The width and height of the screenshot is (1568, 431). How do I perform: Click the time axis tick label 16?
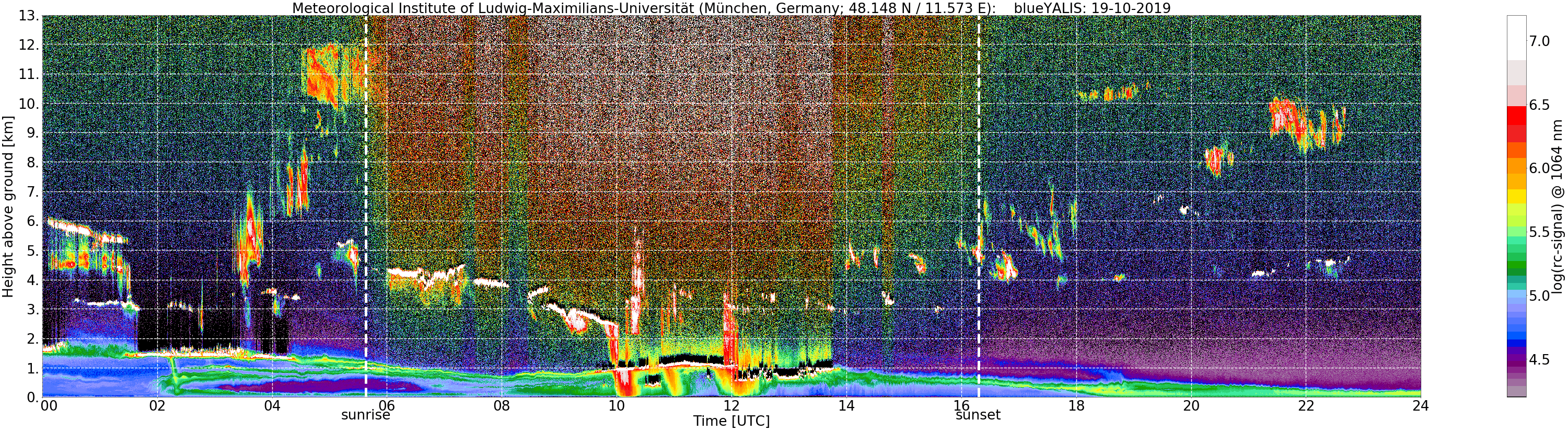(x=961, y=406)
